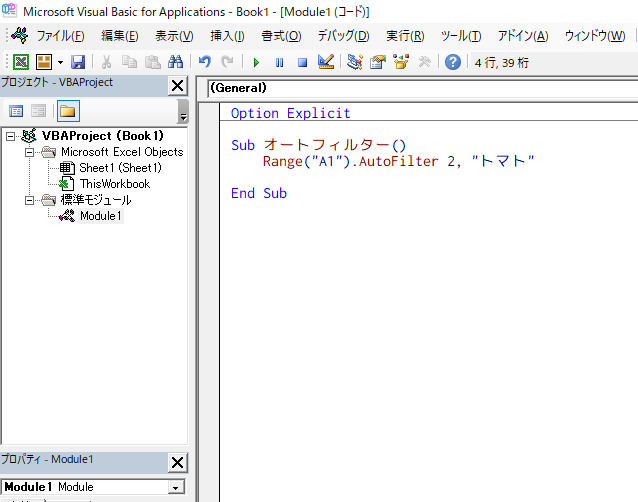The width and height of the screenshot is (638, 502).
Task: Open the Insert object dropdown arrow
Action: click(60, 63)
